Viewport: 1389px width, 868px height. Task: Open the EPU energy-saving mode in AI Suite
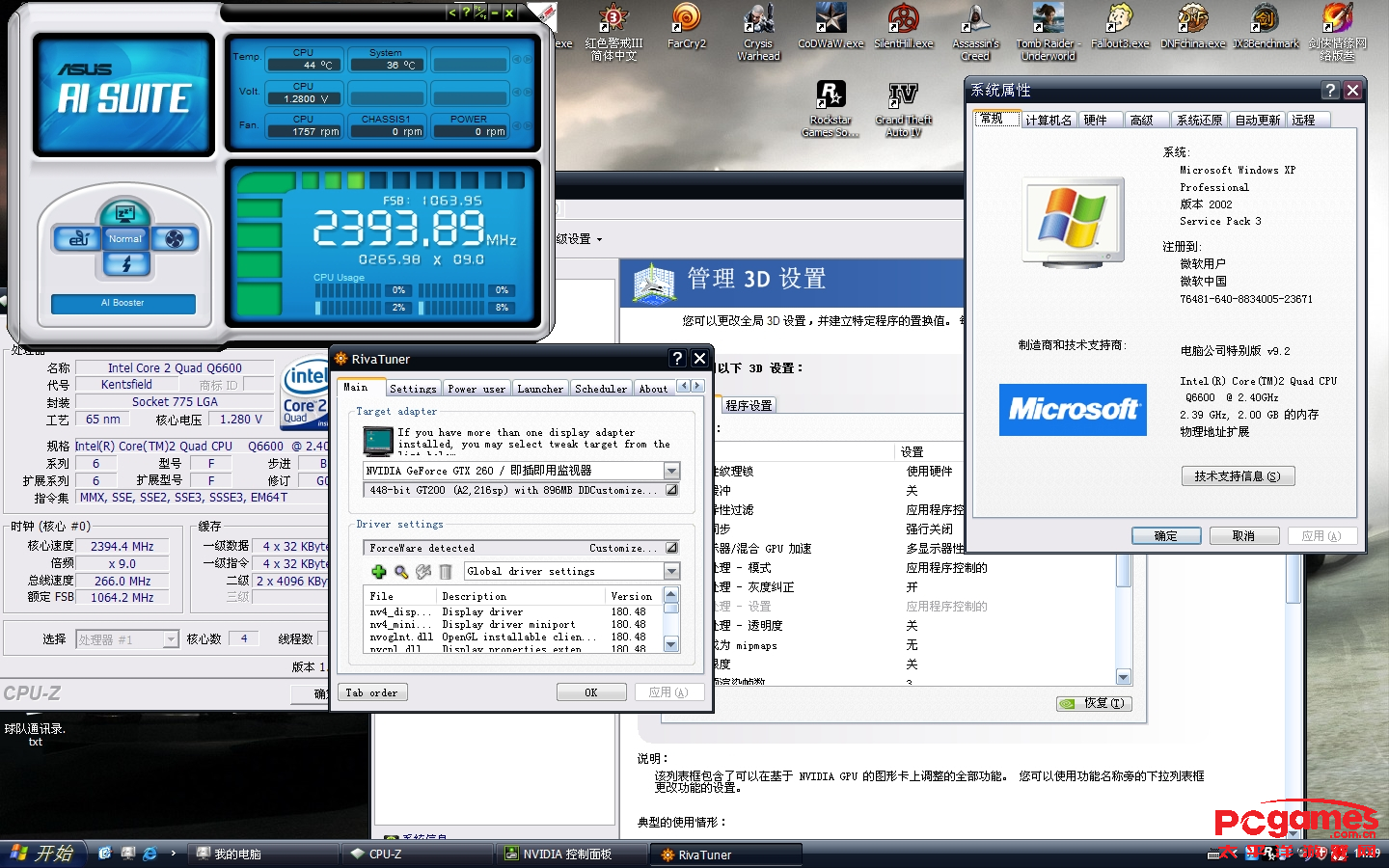pyautogui.click(x=78, y=238)
